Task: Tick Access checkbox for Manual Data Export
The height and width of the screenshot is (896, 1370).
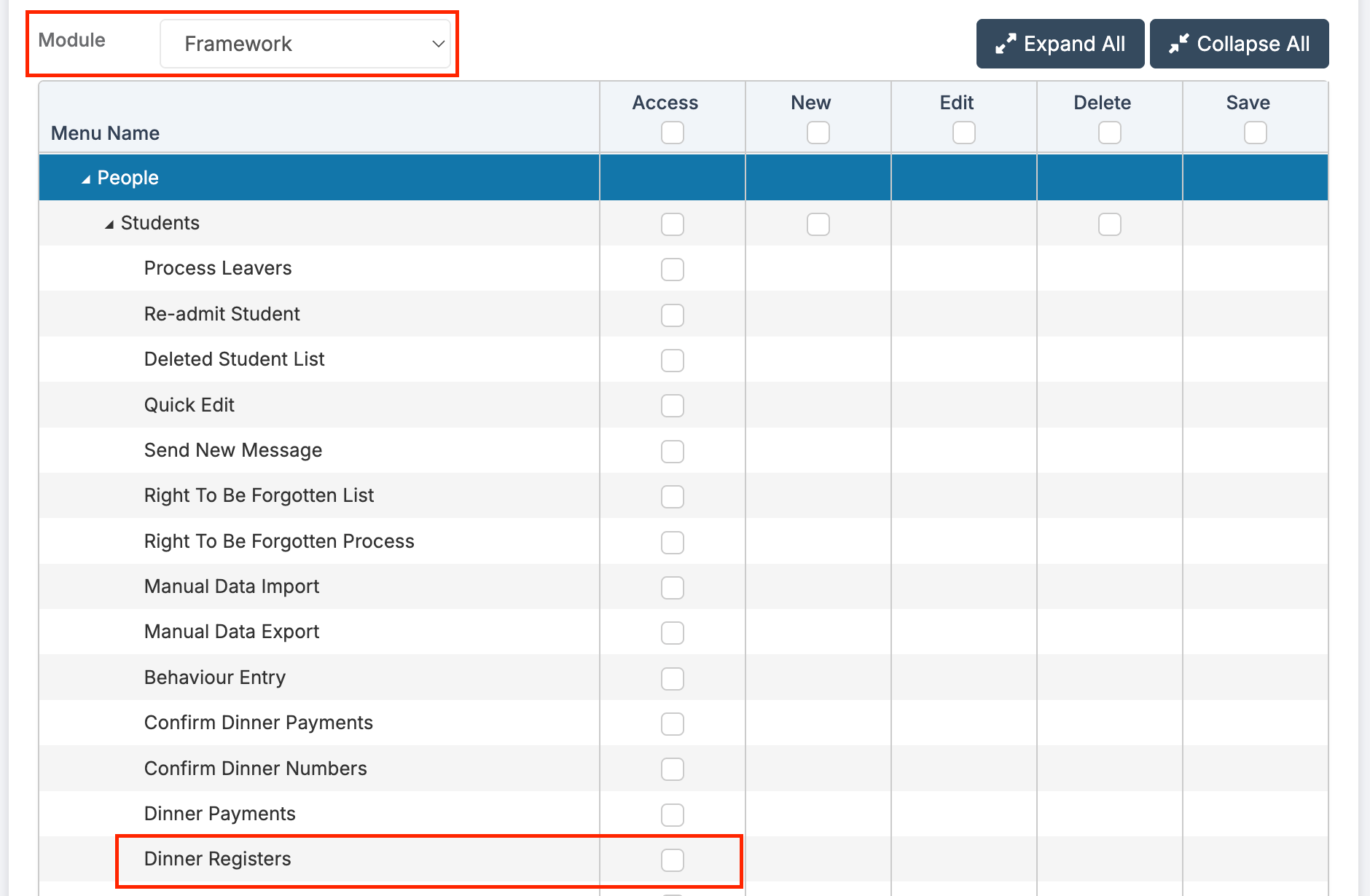Action: tap(673, 633)
